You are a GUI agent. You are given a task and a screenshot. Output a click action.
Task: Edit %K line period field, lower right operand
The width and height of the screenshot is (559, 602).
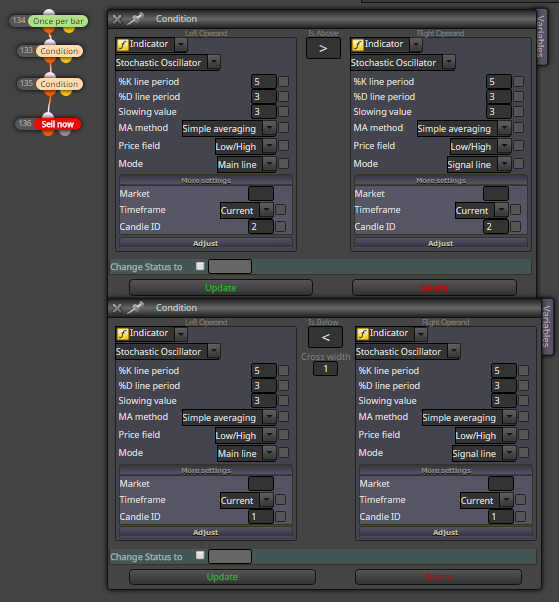[x=504, y=370]
